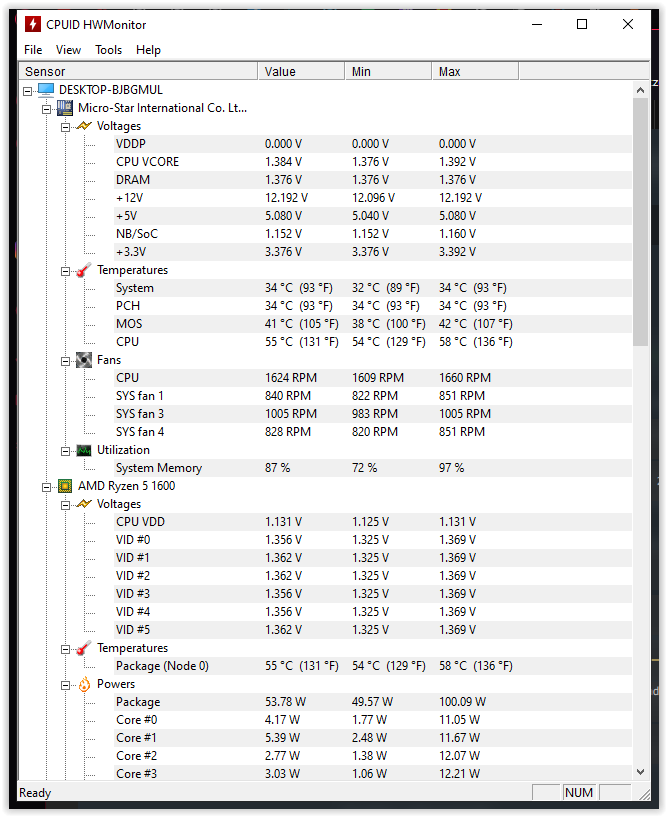Select the System Memory utilization row
The width and height of the screenshot is (667, 817).
373,468
